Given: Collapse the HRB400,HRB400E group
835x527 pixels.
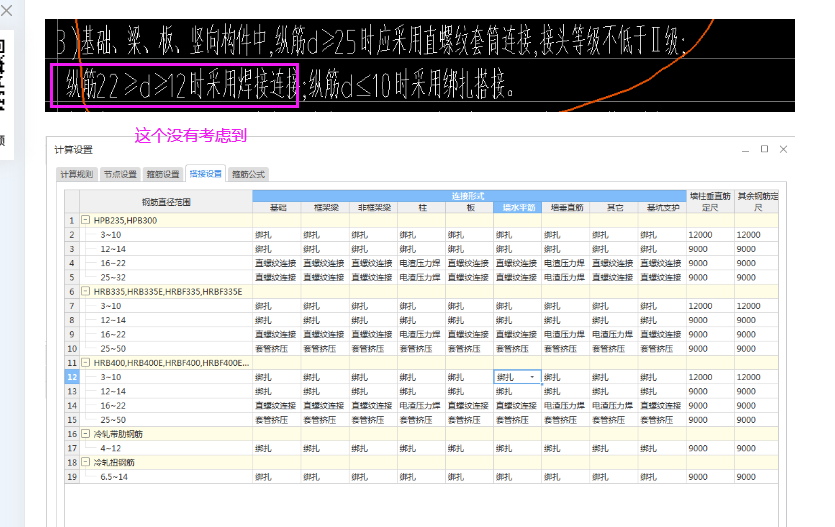Looking at the screenshot, I should pyautogui.click(x=85, y=363).
